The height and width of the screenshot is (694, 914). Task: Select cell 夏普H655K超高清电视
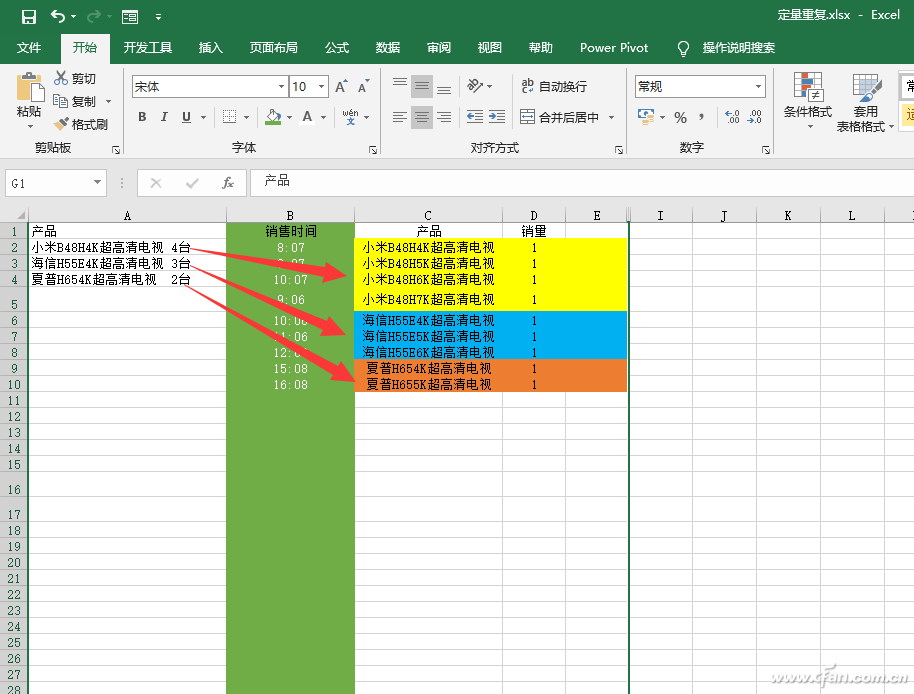point(428,385)
